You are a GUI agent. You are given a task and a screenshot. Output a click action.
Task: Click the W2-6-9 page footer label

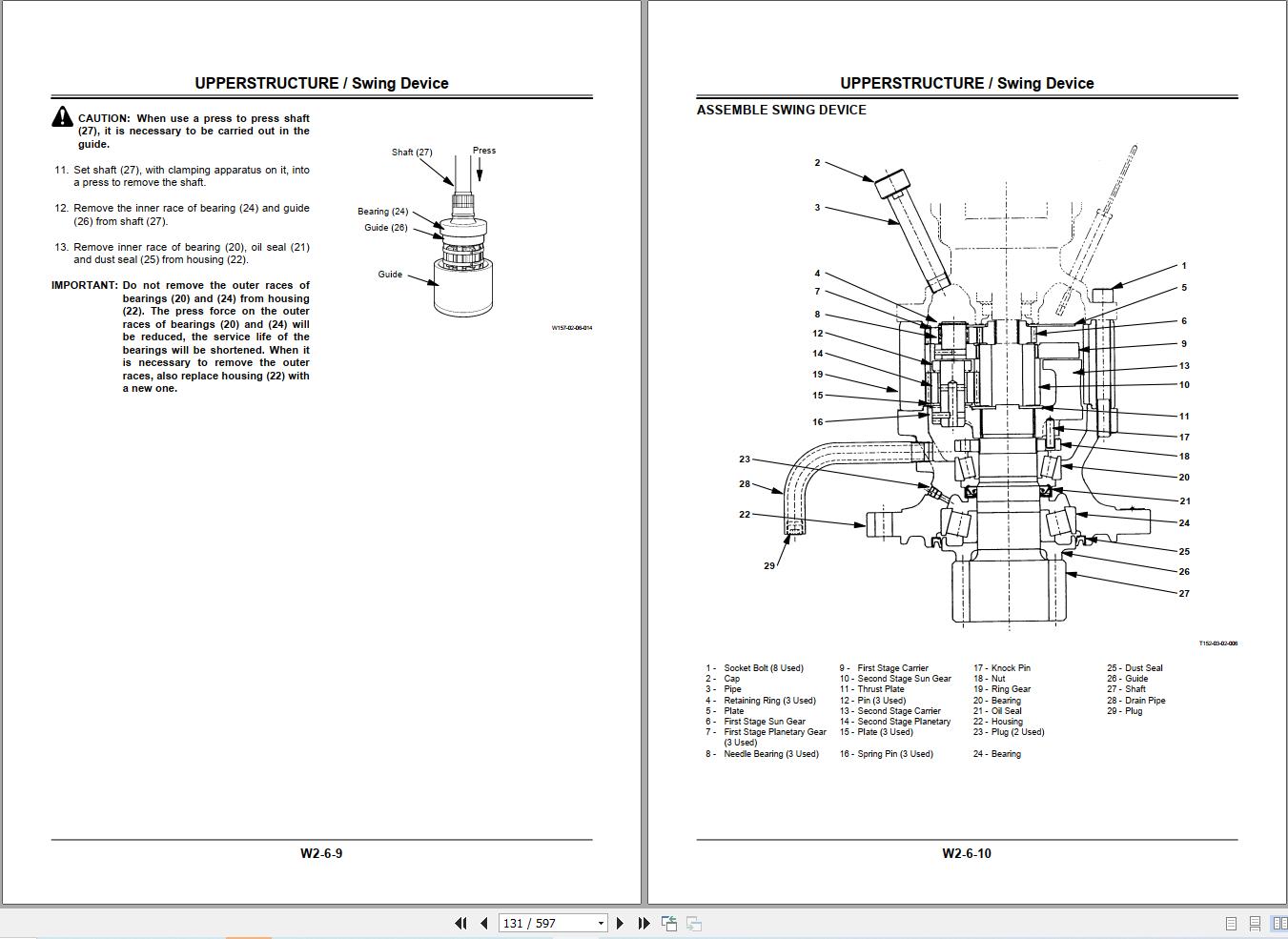(321, 853)
